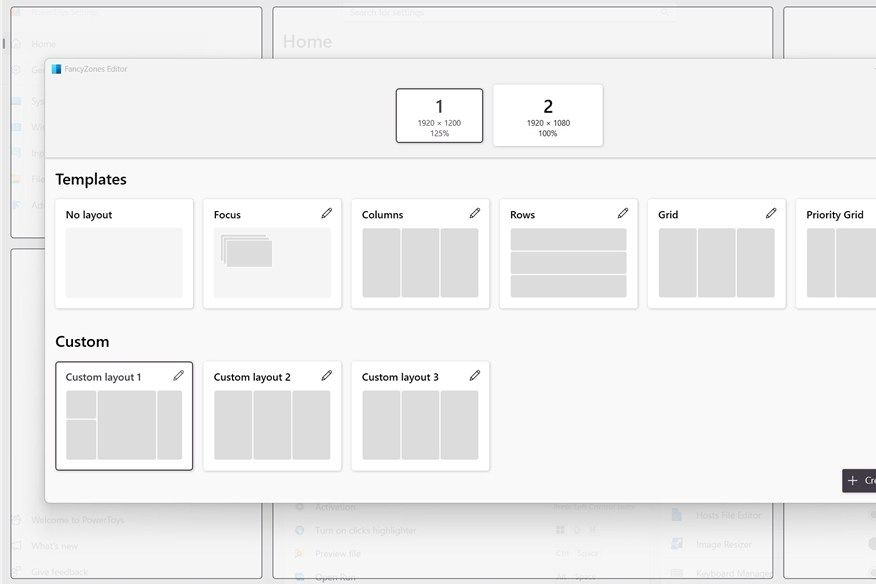Edit Custom layout 1 via pencil icon
This screenshot has height=584, width=876.
click(x=178, y=376)
